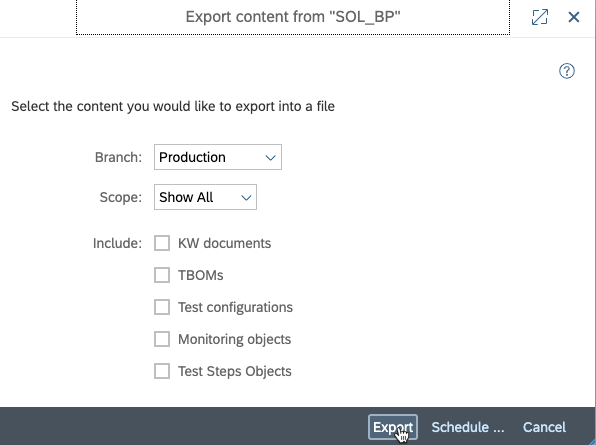
Task: Open the Scope dropdown arrow
Action: [x=246, y=197]
